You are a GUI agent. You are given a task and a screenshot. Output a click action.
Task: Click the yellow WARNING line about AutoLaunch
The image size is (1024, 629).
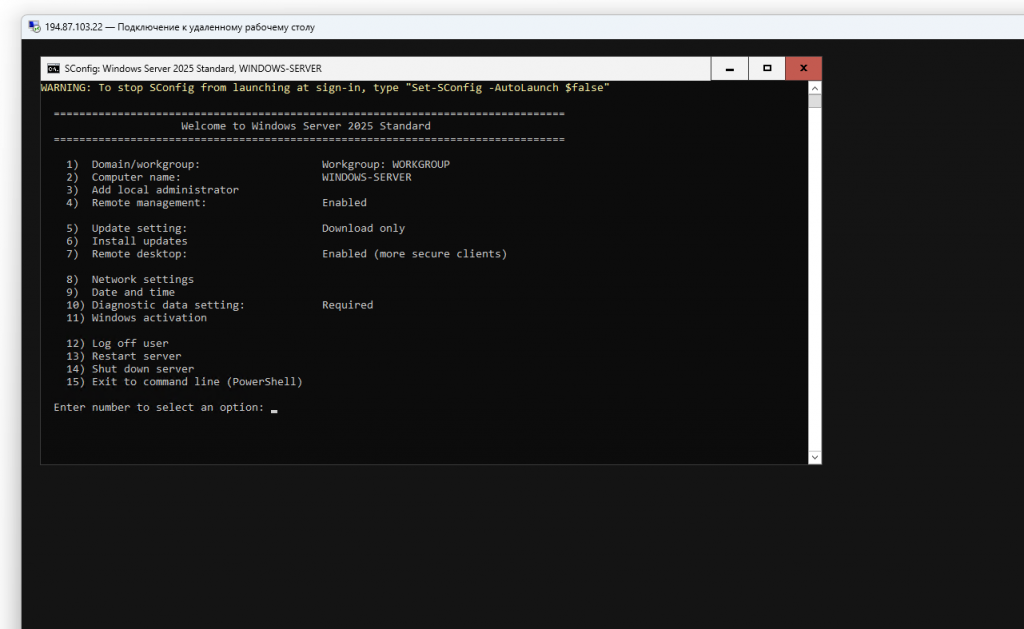coord(325,88)
